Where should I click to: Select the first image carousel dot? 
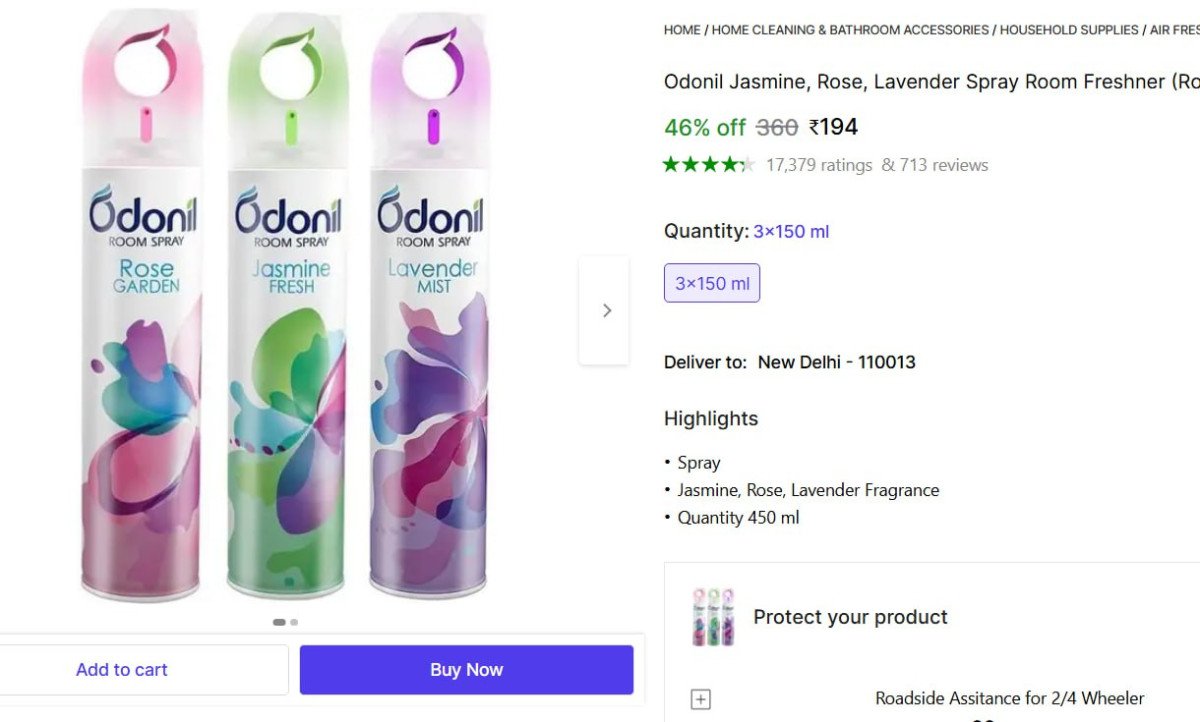pyautogui.click(x=279, y=622)
